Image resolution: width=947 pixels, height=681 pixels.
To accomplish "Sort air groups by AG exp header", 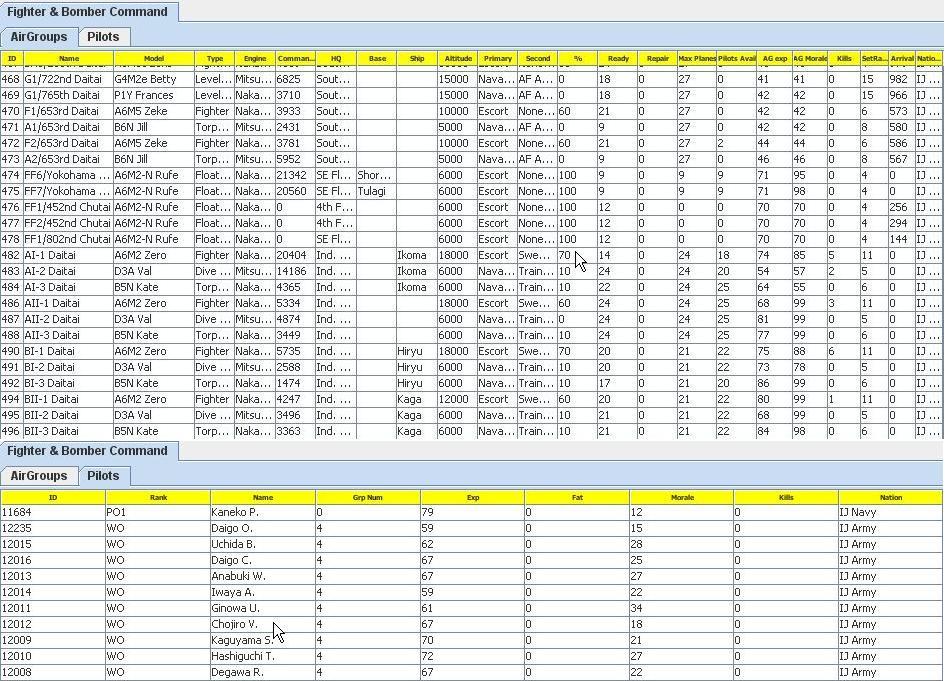I will click(775, 59).
